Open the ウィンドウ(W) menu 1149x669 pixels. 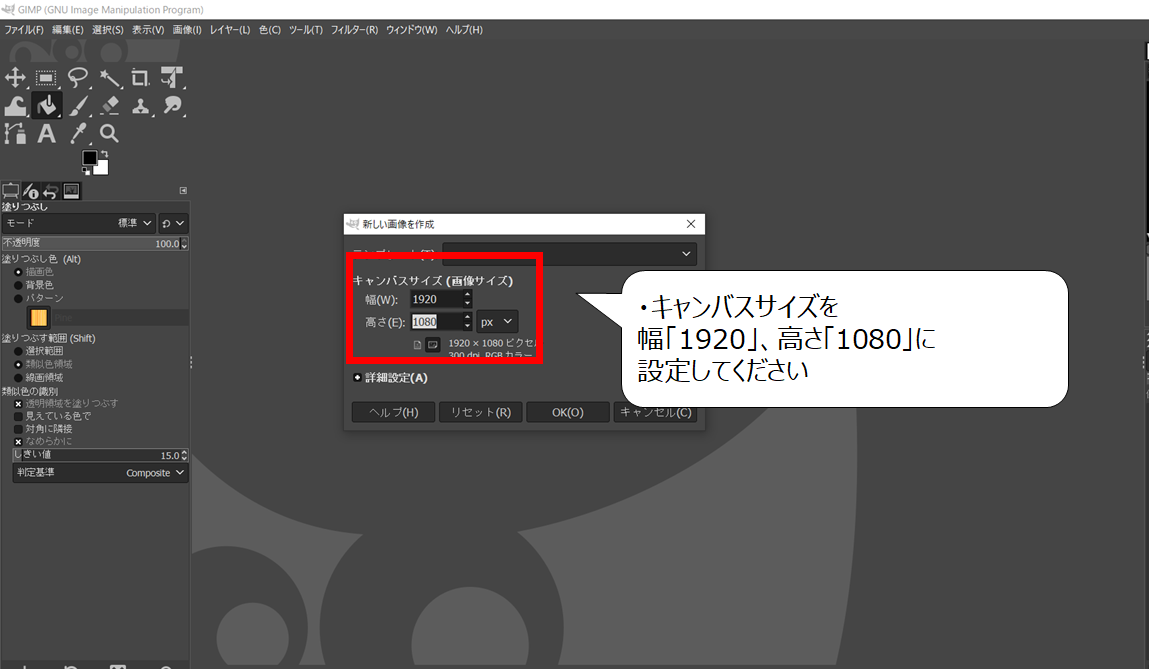411,30
